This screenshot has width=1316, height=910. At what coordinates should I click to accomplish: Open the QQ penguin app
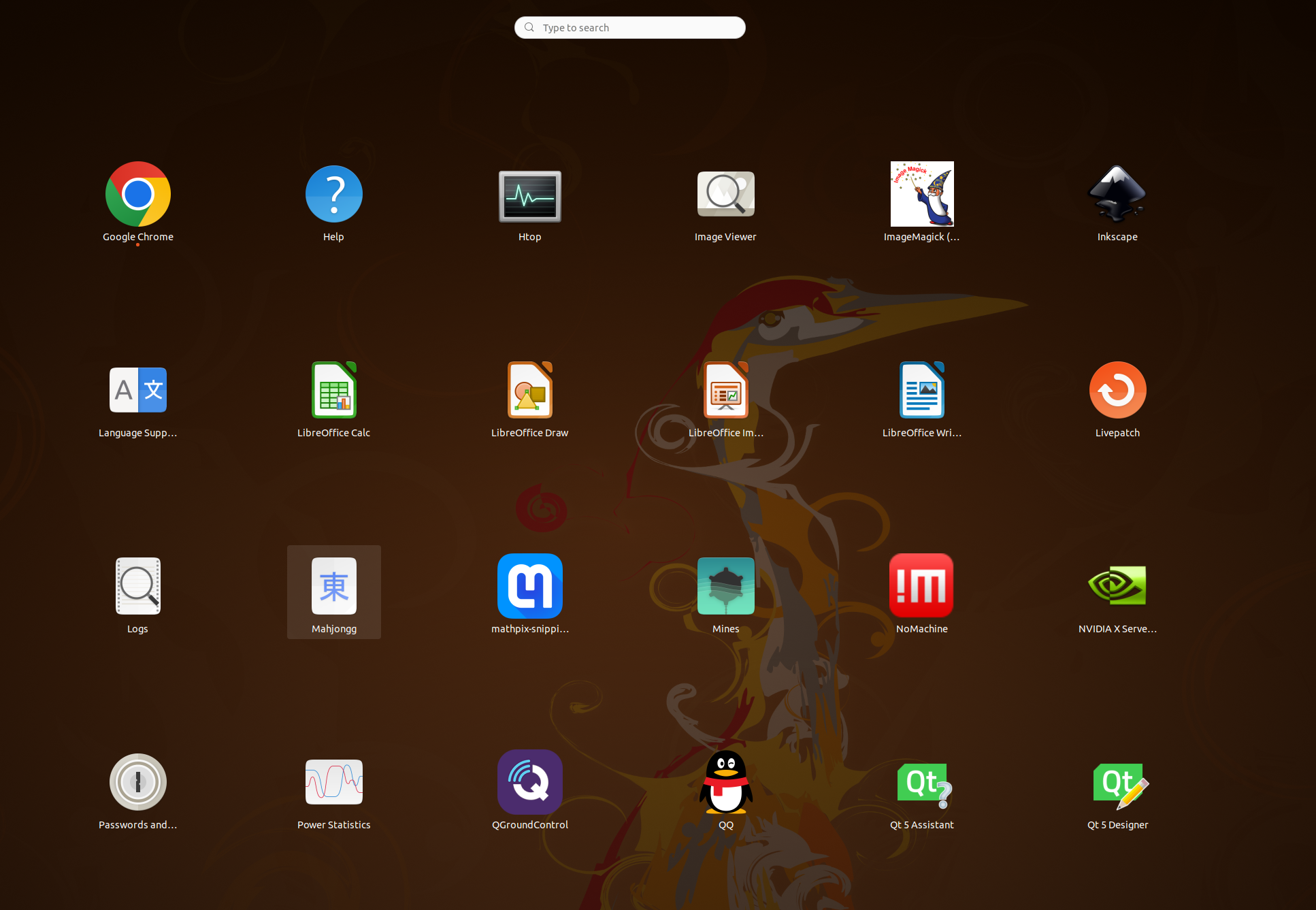(x=725, y=782)
